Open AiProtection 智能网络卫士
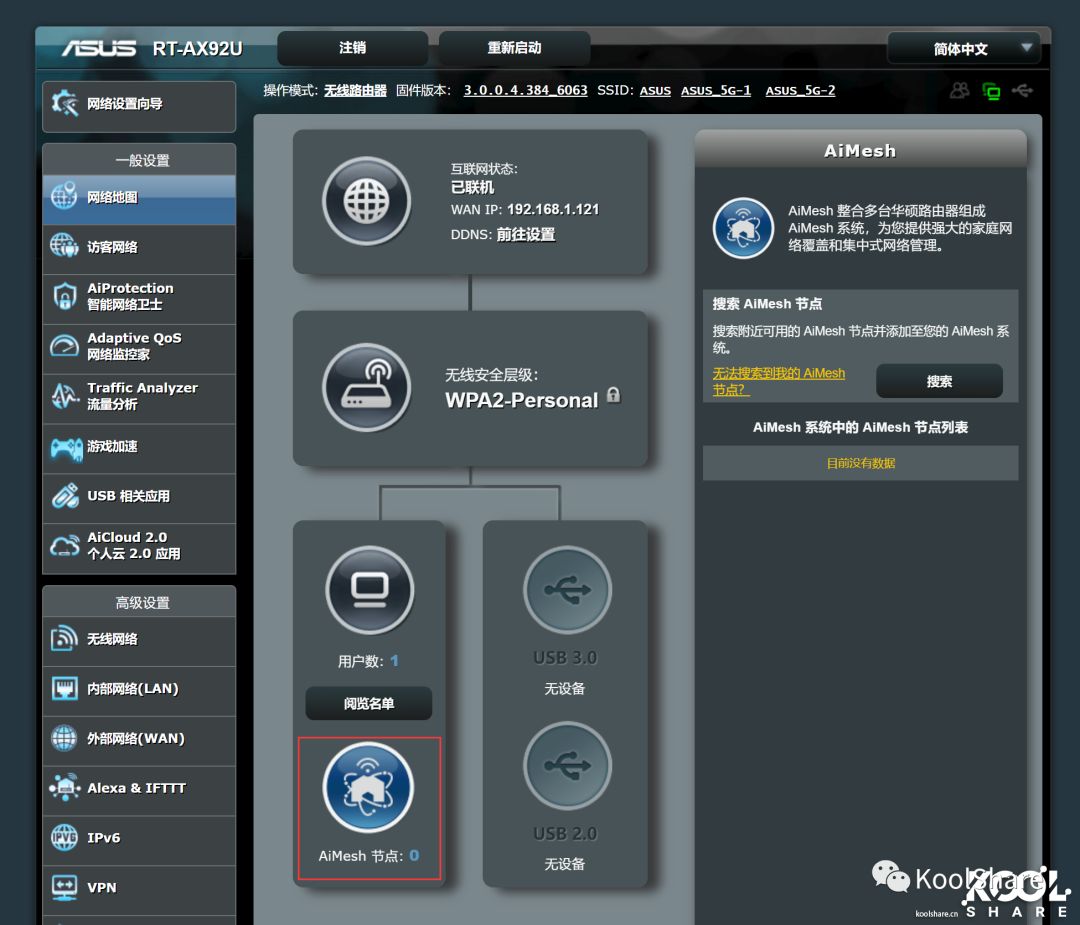 click(x=139, y=298)
